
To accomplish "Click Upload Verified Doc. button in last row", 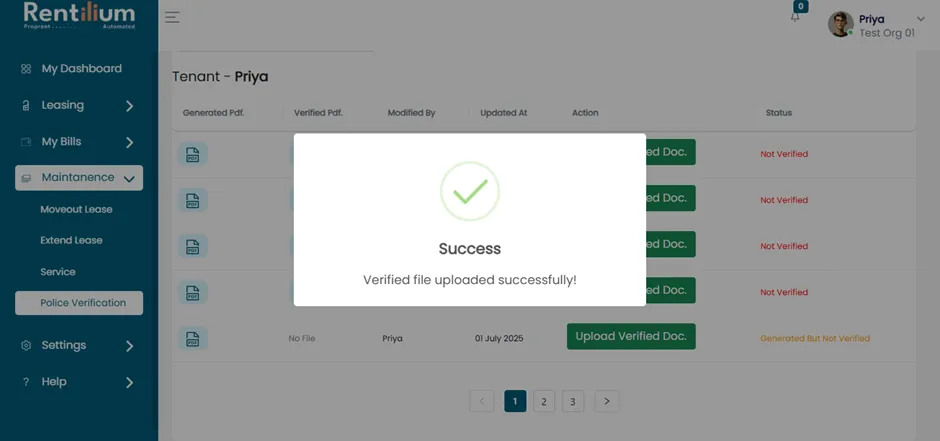I will 631,337.
